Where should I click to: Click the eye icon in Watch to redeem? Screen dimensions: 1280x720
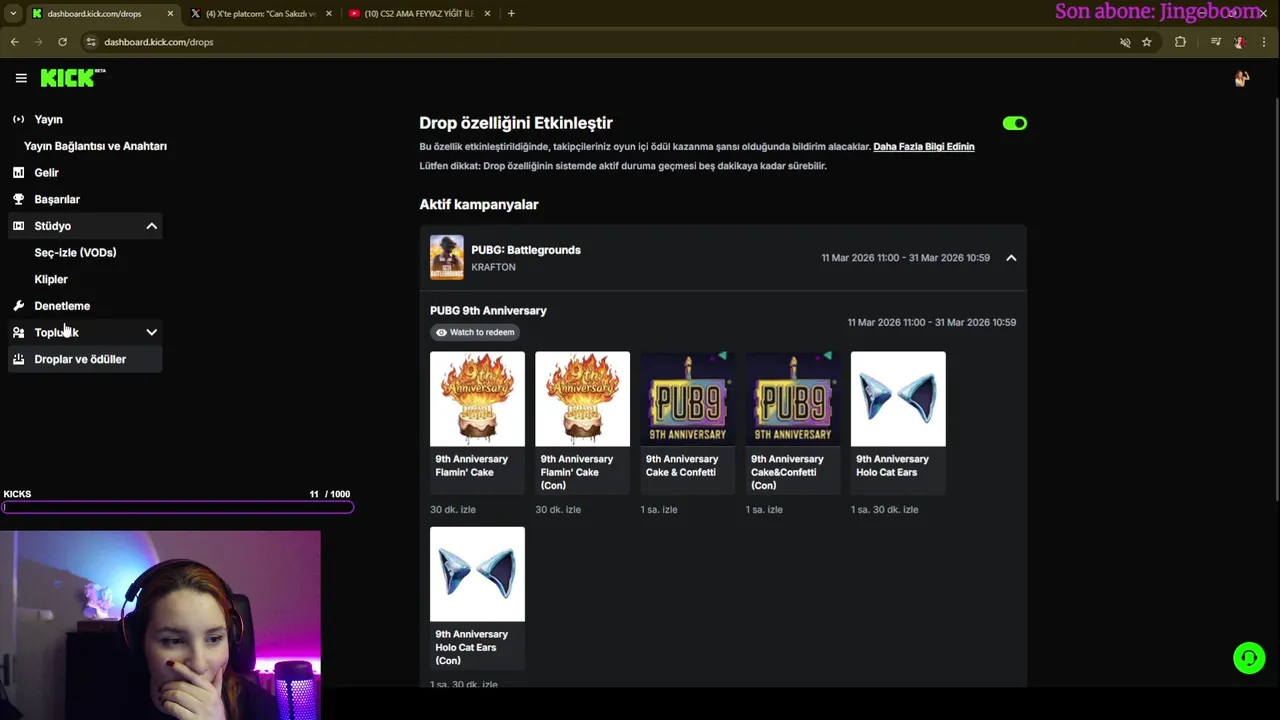click(441, 332)
